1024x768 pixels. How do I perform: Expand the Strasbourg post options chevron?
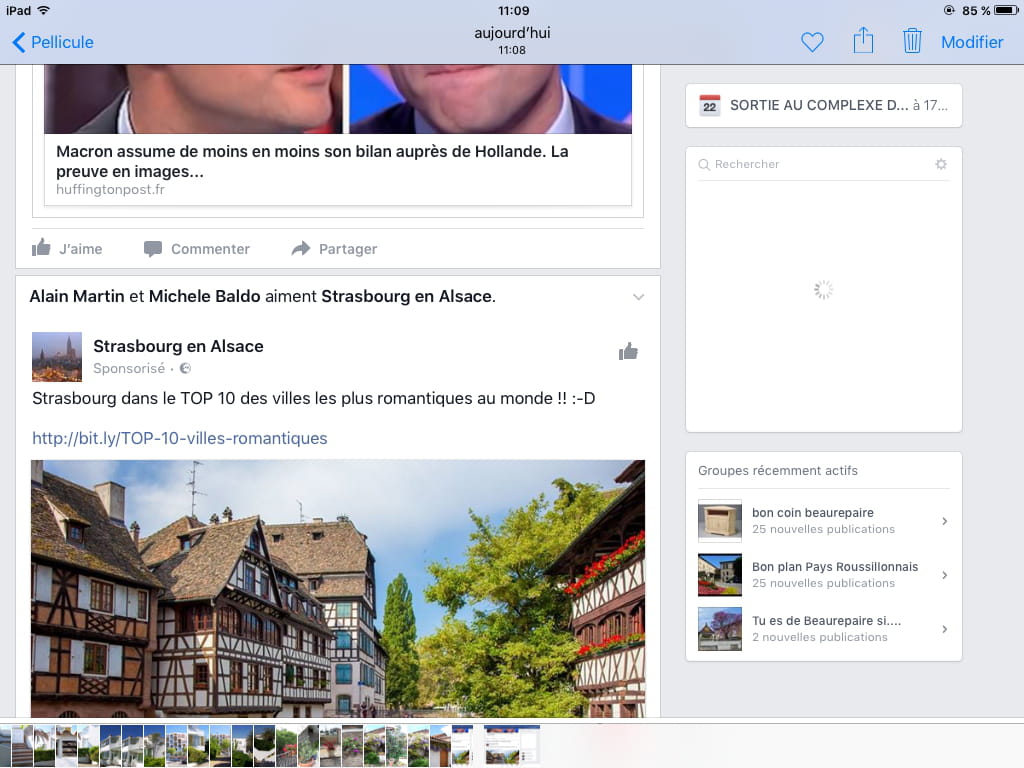639,297
